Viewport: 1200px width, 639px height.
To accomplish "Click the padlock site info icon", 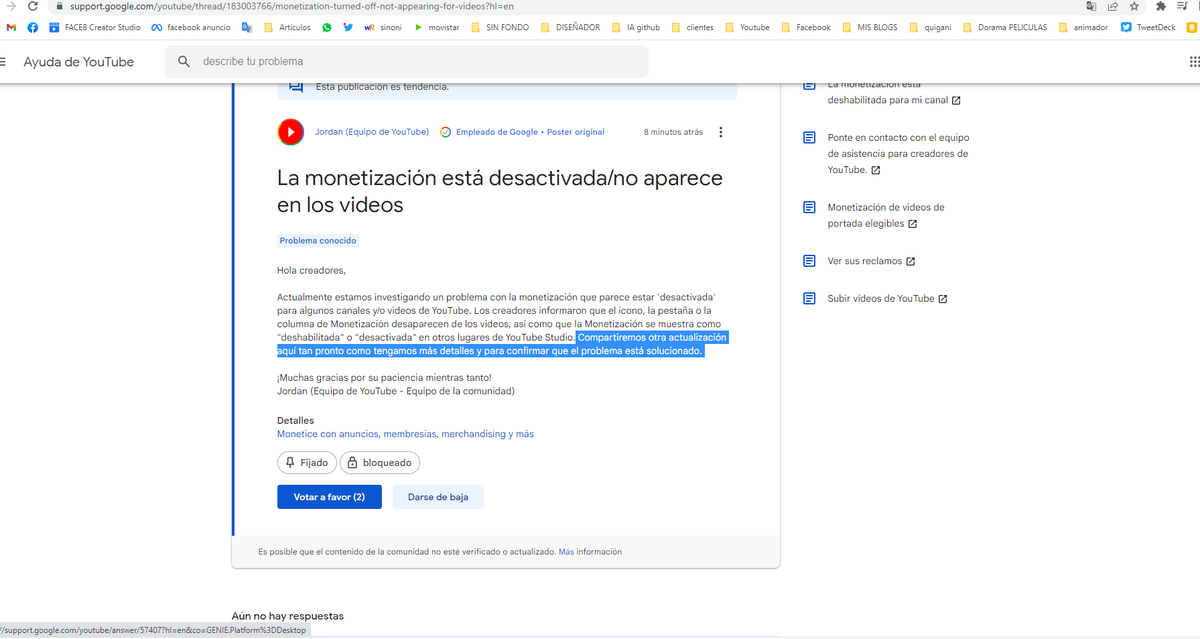I will tap(59, 7).
